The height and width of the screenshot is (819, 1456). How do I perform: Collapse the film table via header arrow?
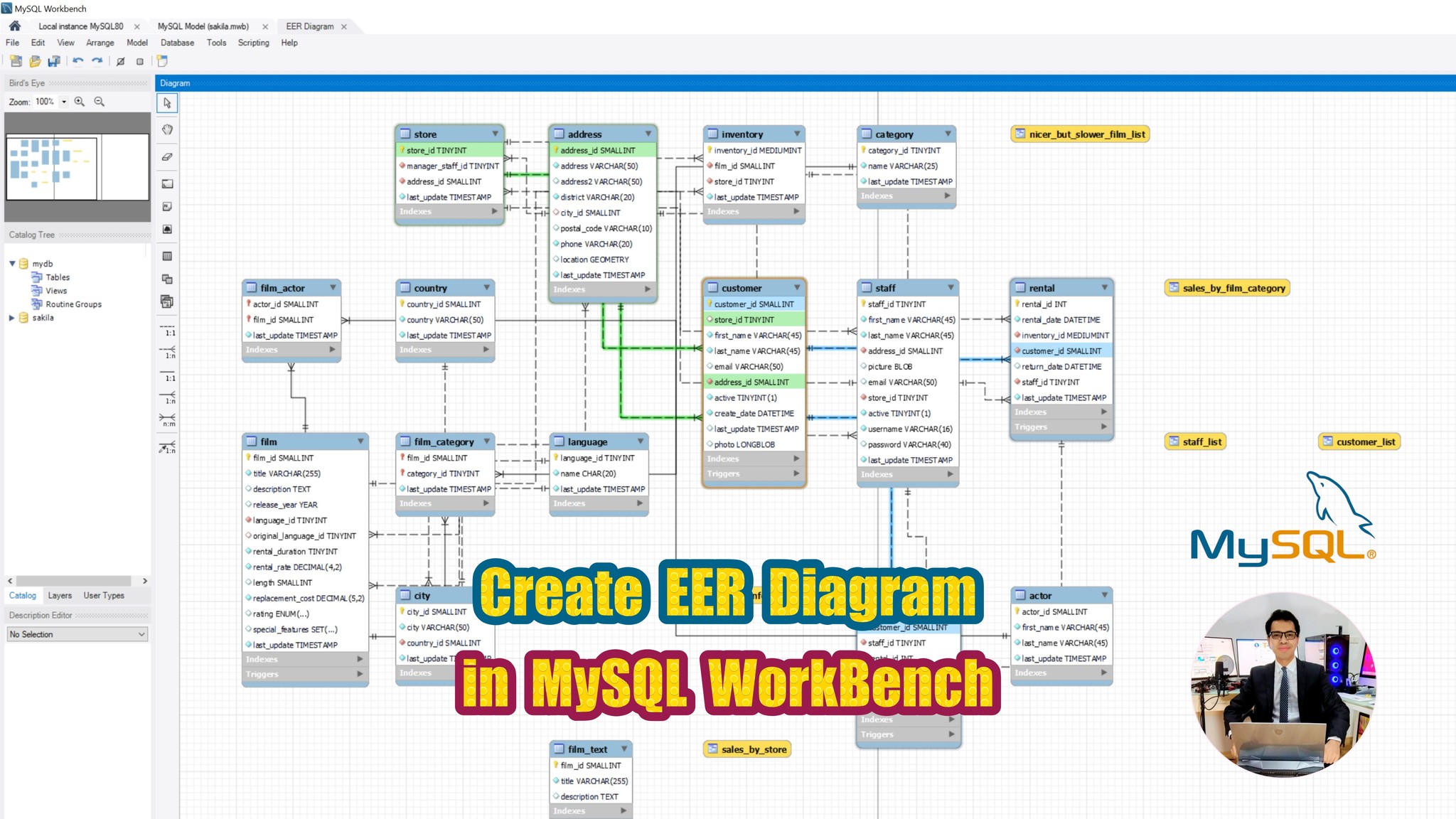(x=360, y=441)
